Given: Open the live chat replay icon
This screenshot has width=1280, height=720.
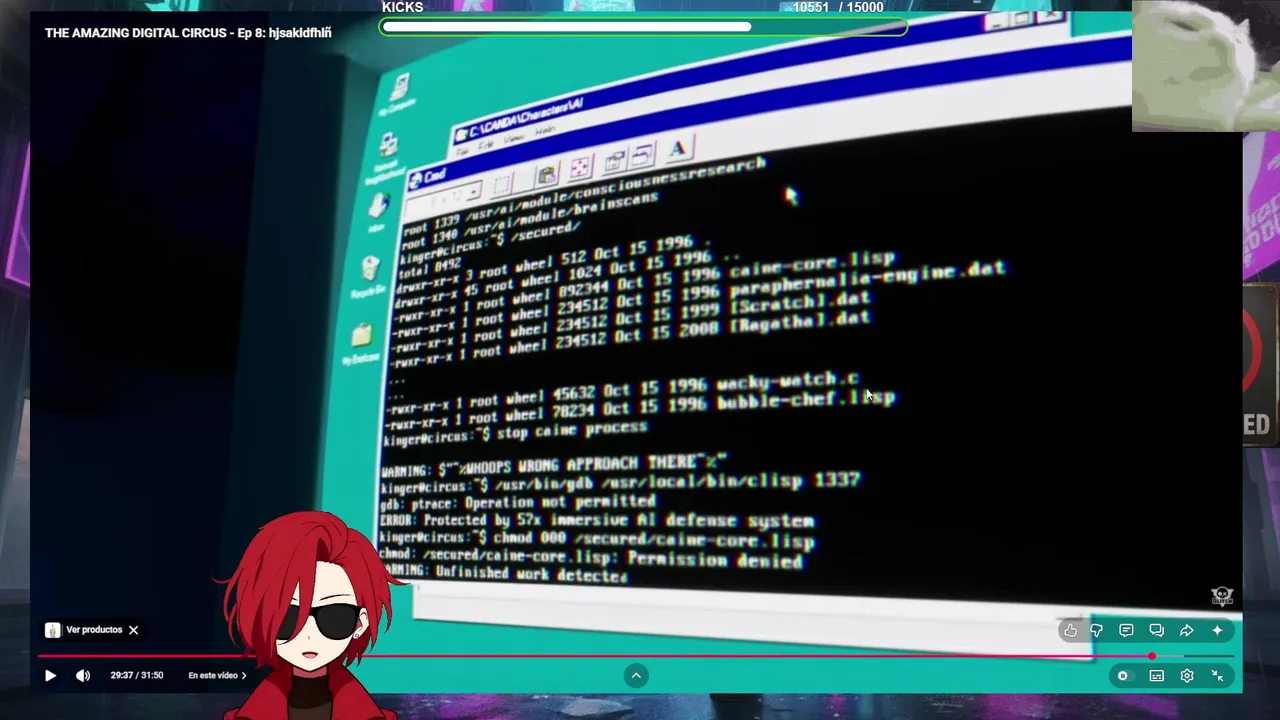Looking at the screenshot, I should 1156,631.
